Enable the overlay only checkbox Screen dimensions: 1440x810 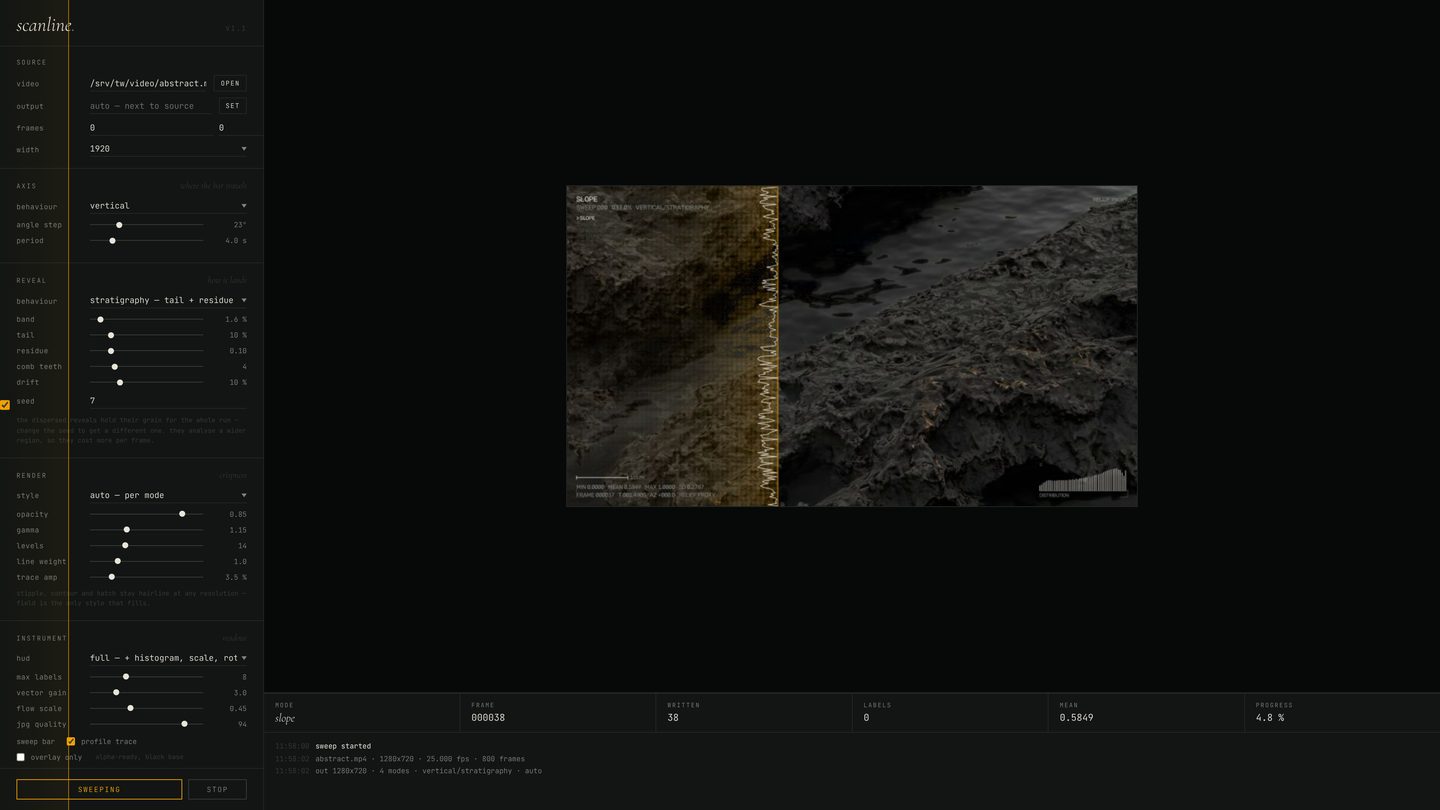pyautogui.click(x=20, y=757)
